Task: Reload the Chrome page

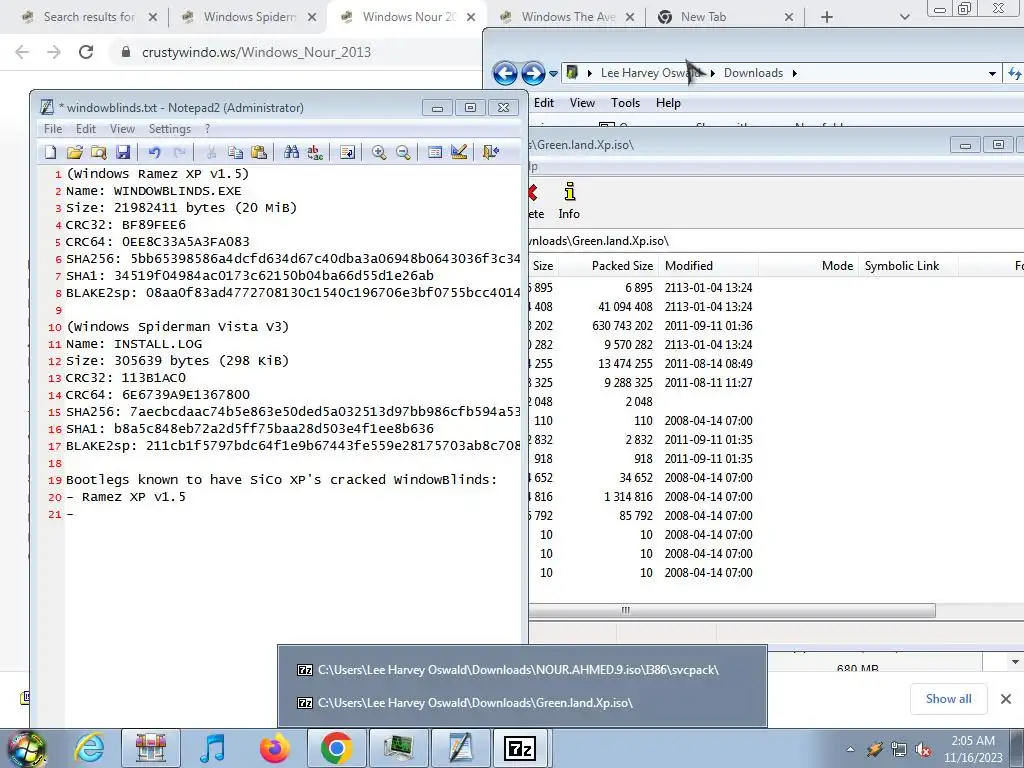Action: coord(86,52)
